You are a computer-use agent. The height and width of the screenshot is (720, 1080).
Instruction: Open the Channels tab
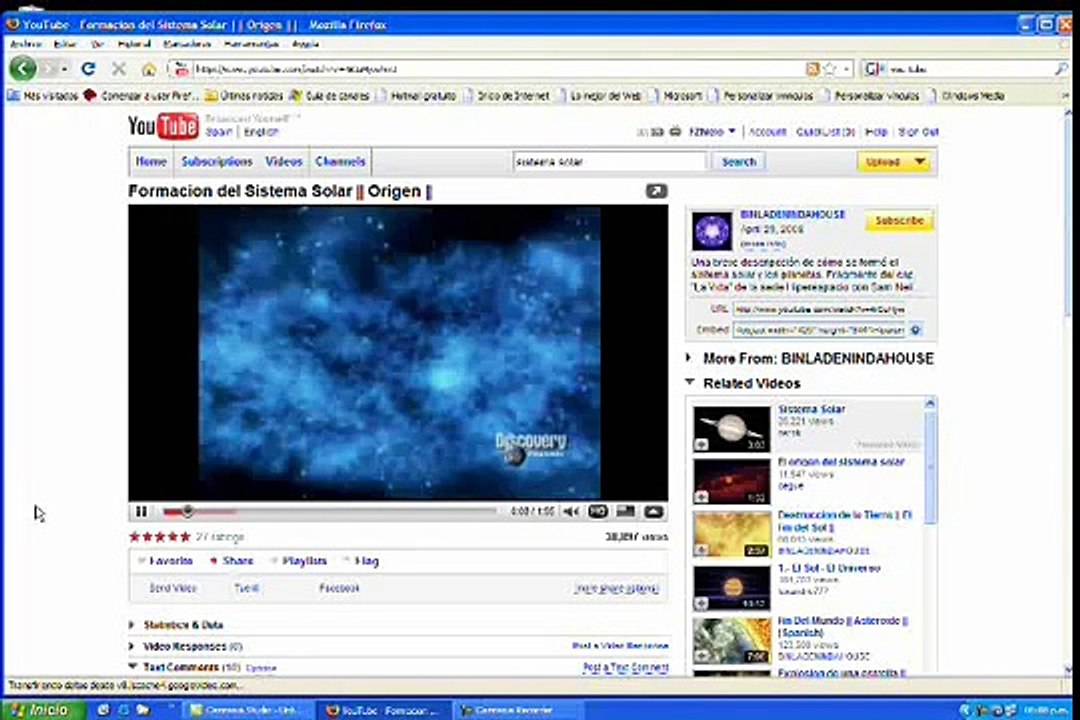pyautogui.click(x=340, y=161)
